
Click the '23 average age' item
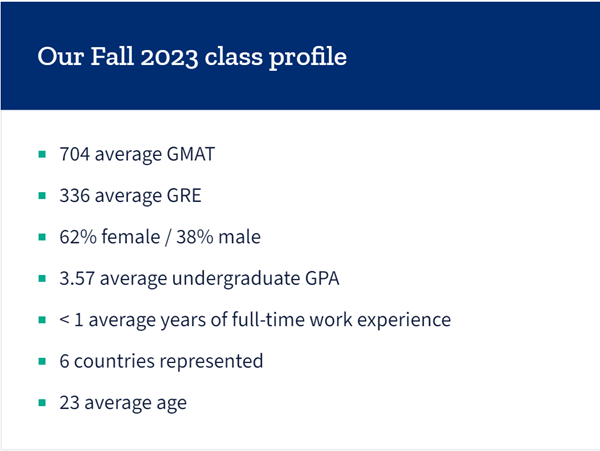(123, 403)
